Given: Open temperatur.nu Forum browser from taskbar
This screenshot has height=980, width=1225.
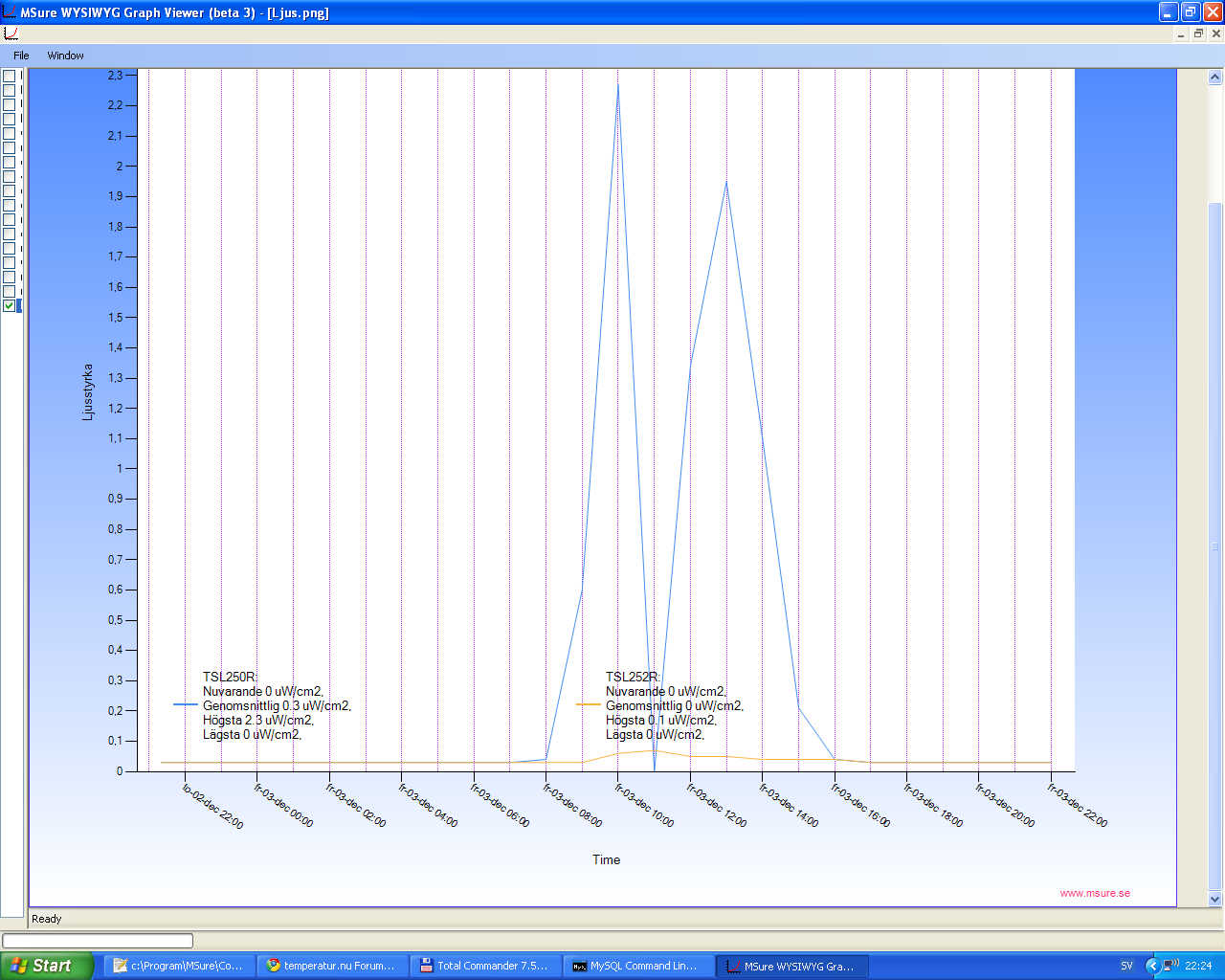Looking at the screenshot, I should (x=331, y=966).
